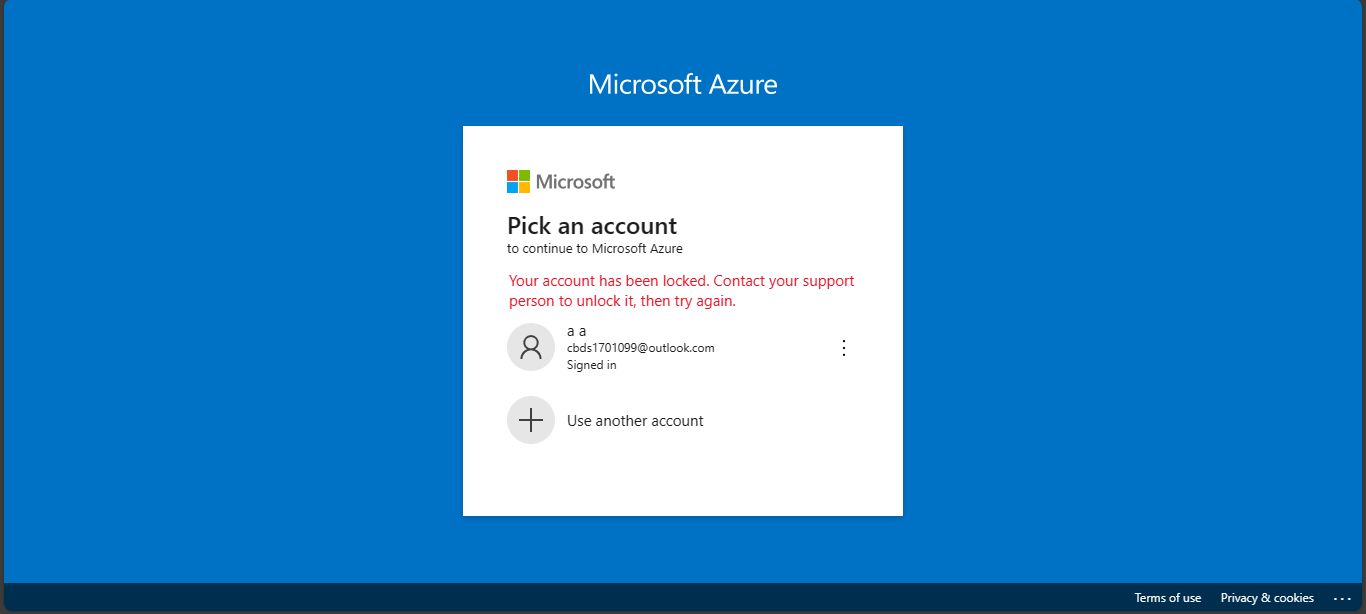
Task: Open the footer ellipsis more options
Action: pos(1342,598)
